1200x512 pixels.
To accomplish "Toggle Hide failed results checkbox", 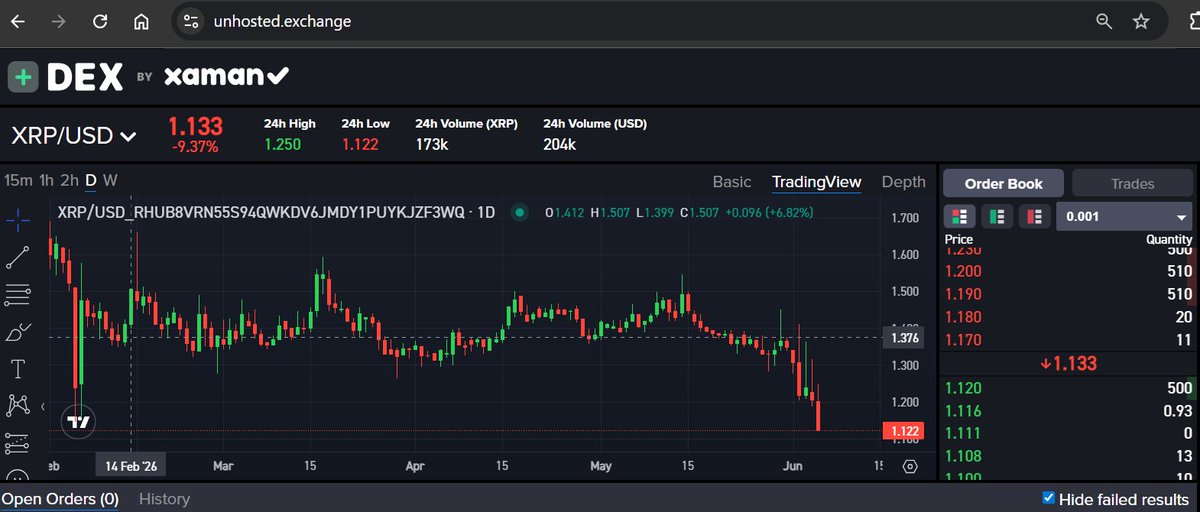I will (1048, 497).
